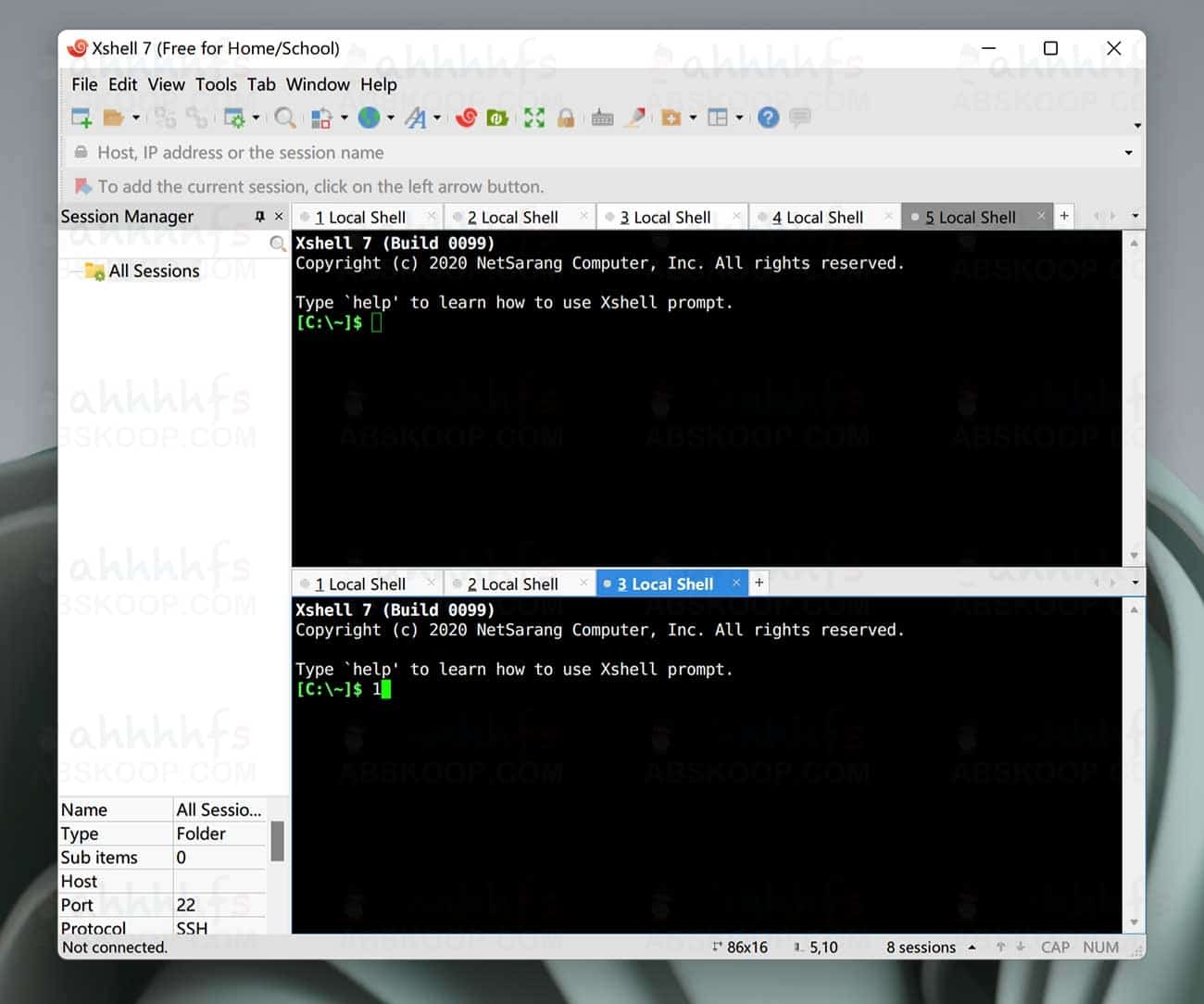
Task: Click the status bar down arrow icon
Action: pyautogui.click(x=1020, y=948)
